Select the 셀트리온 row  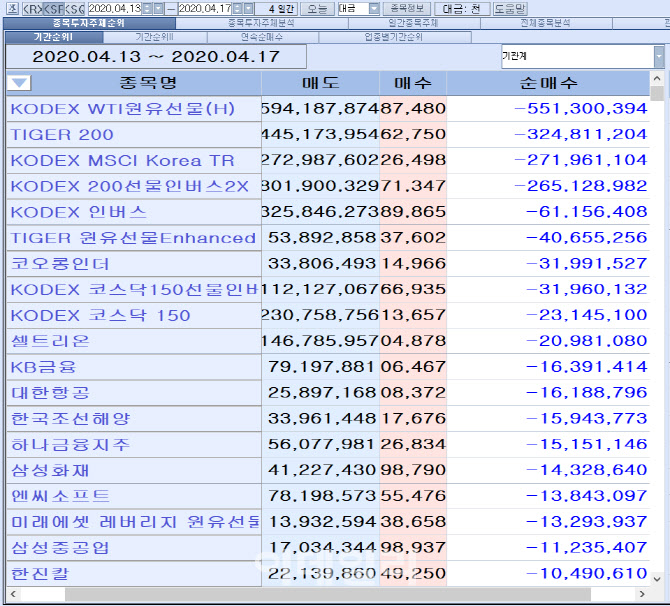[x=328, y=341]
